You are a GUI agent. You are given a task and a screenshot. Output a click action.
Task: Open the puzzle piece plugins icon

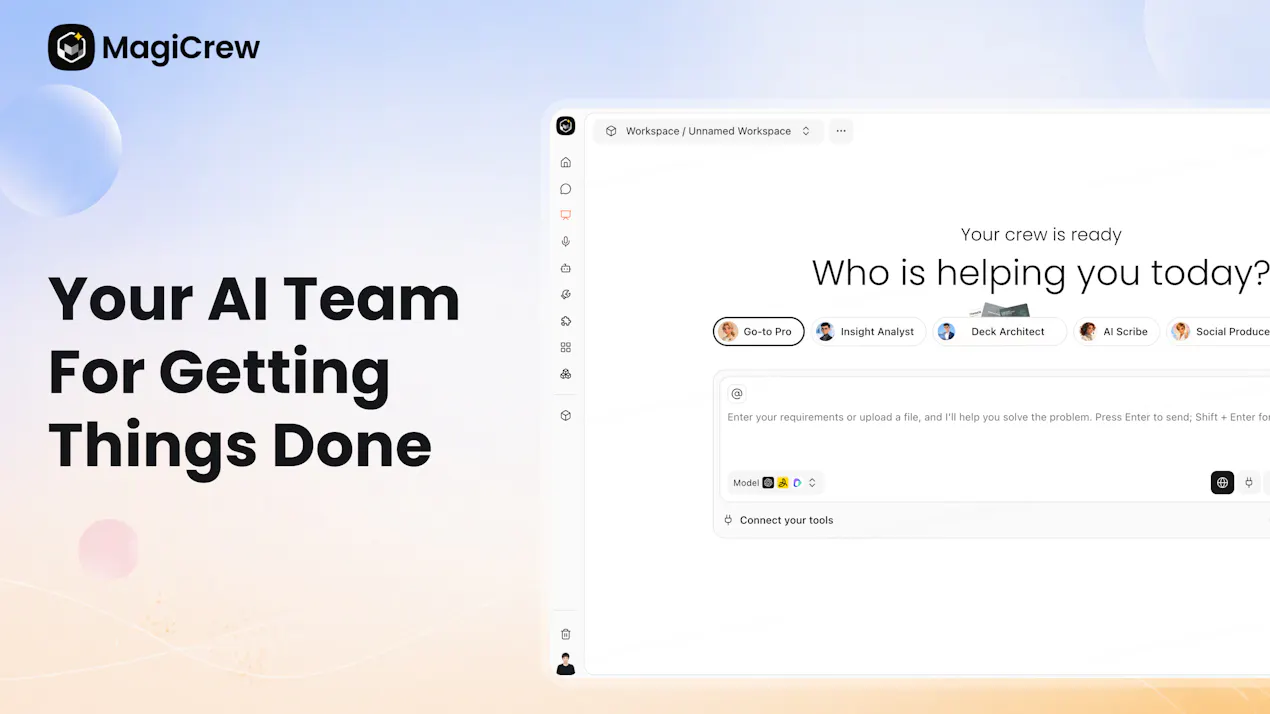click(x=566, y=321)
